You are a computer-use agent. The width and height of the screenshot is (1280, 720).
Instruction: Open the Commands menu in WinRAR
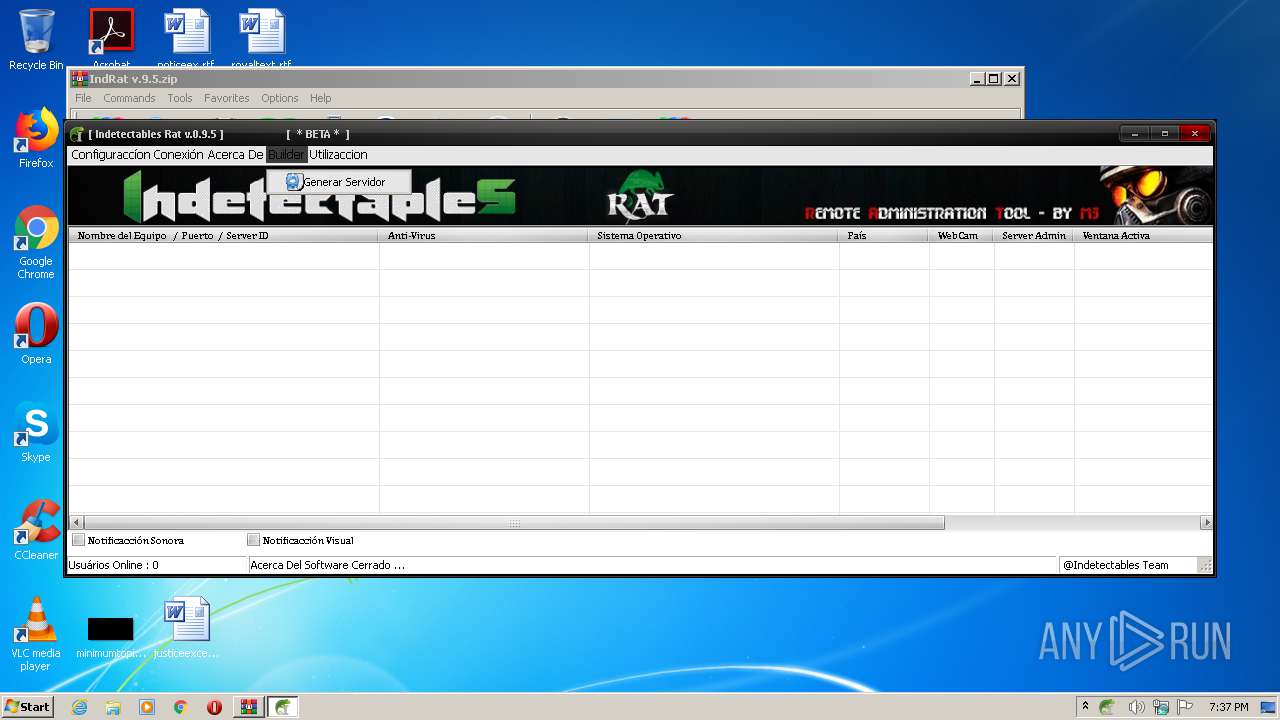pyautogui.click(x=129, y=98)
